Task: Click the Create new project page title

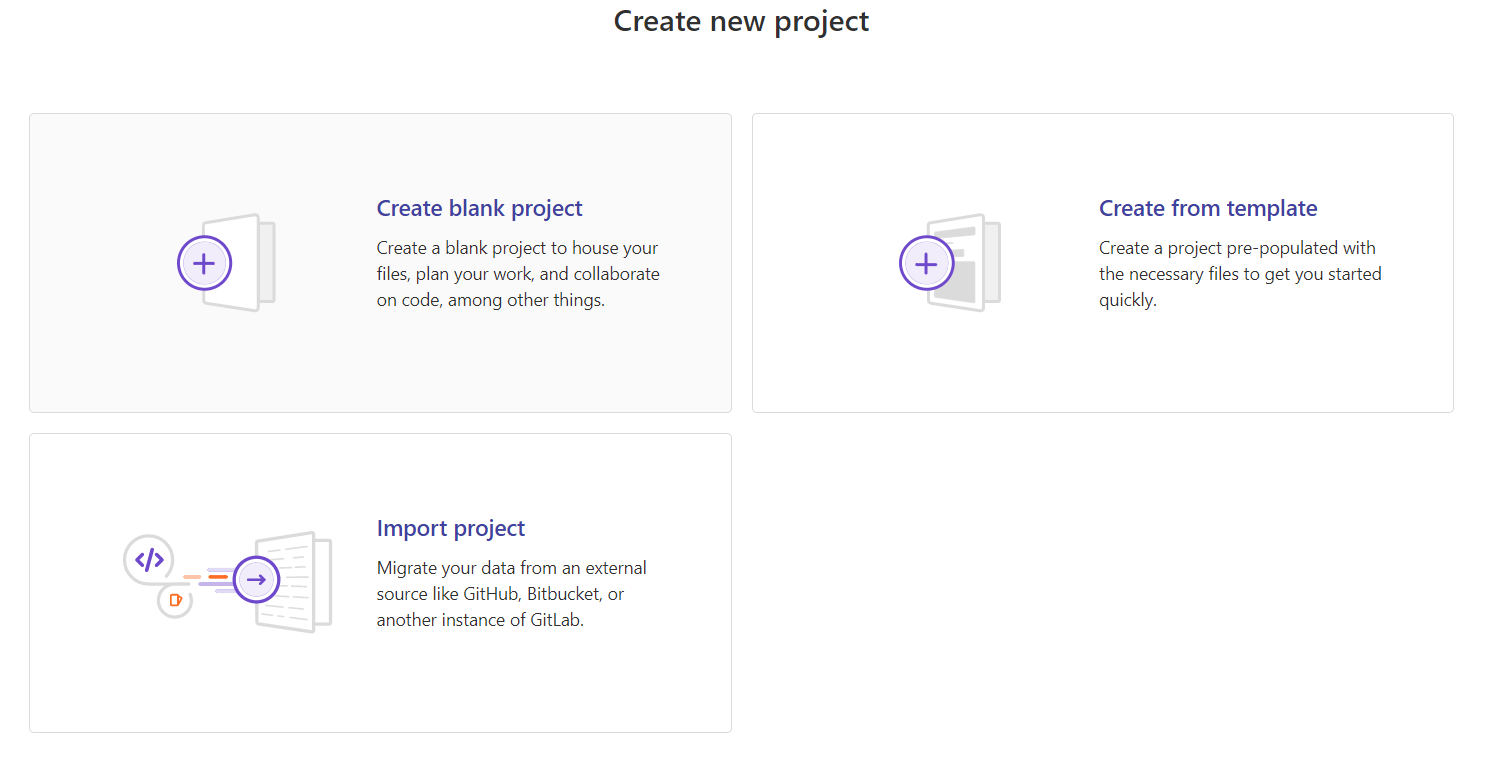Action: click(741, 20)
